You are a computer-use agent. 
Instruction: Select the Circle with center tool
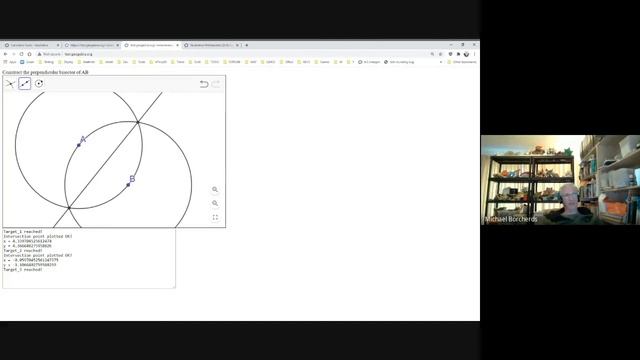[39, 84]
